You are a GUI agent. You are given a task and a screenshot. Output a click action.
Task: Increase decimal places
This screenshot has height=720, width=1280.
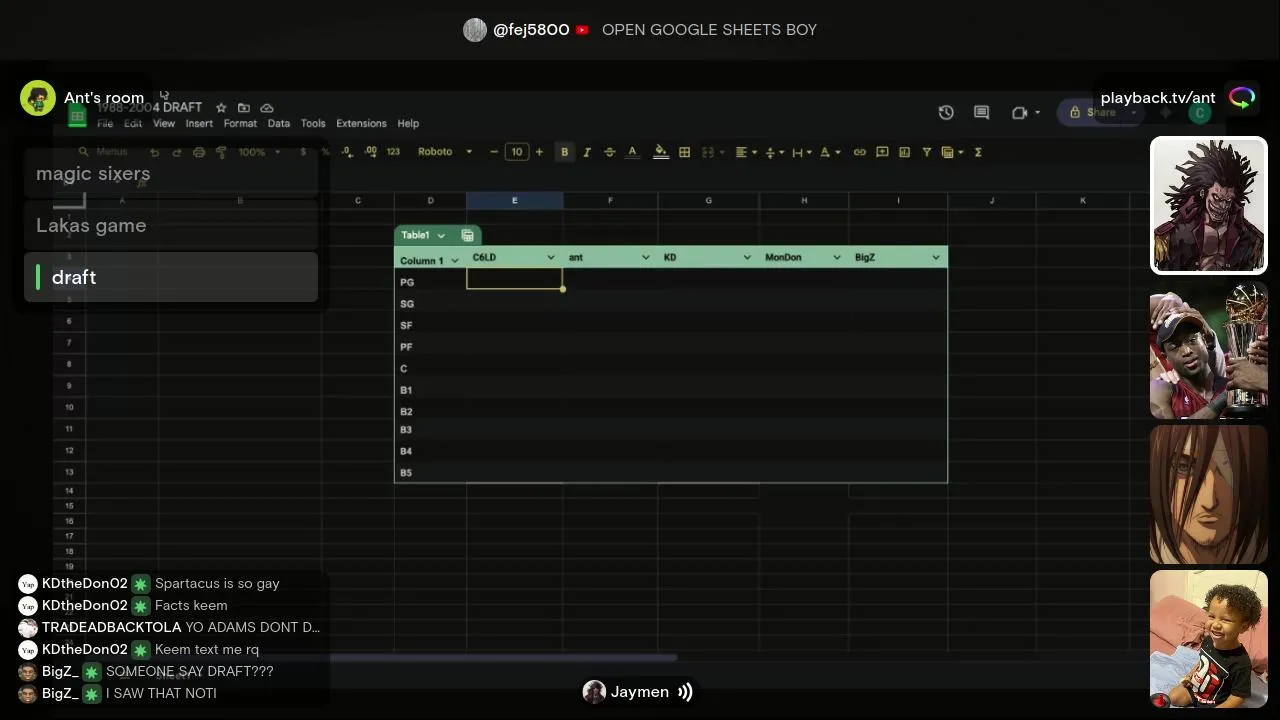371,152
